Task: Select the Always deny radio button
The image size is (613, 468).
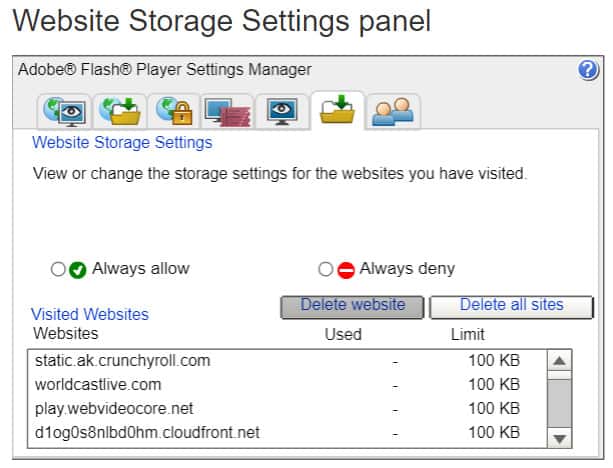Action: 325,269
